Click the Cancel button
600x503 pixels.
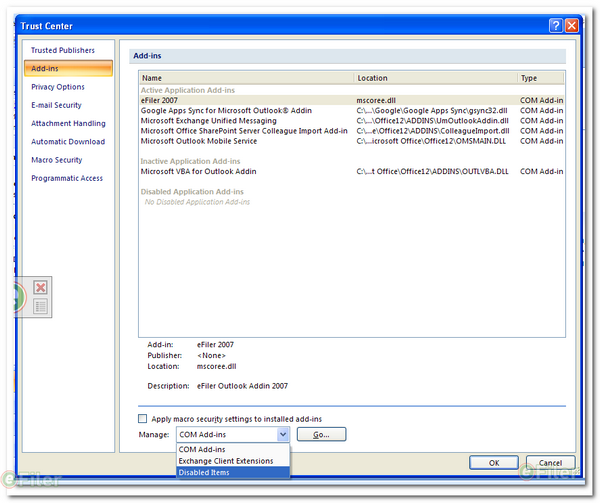coord(550,463)
